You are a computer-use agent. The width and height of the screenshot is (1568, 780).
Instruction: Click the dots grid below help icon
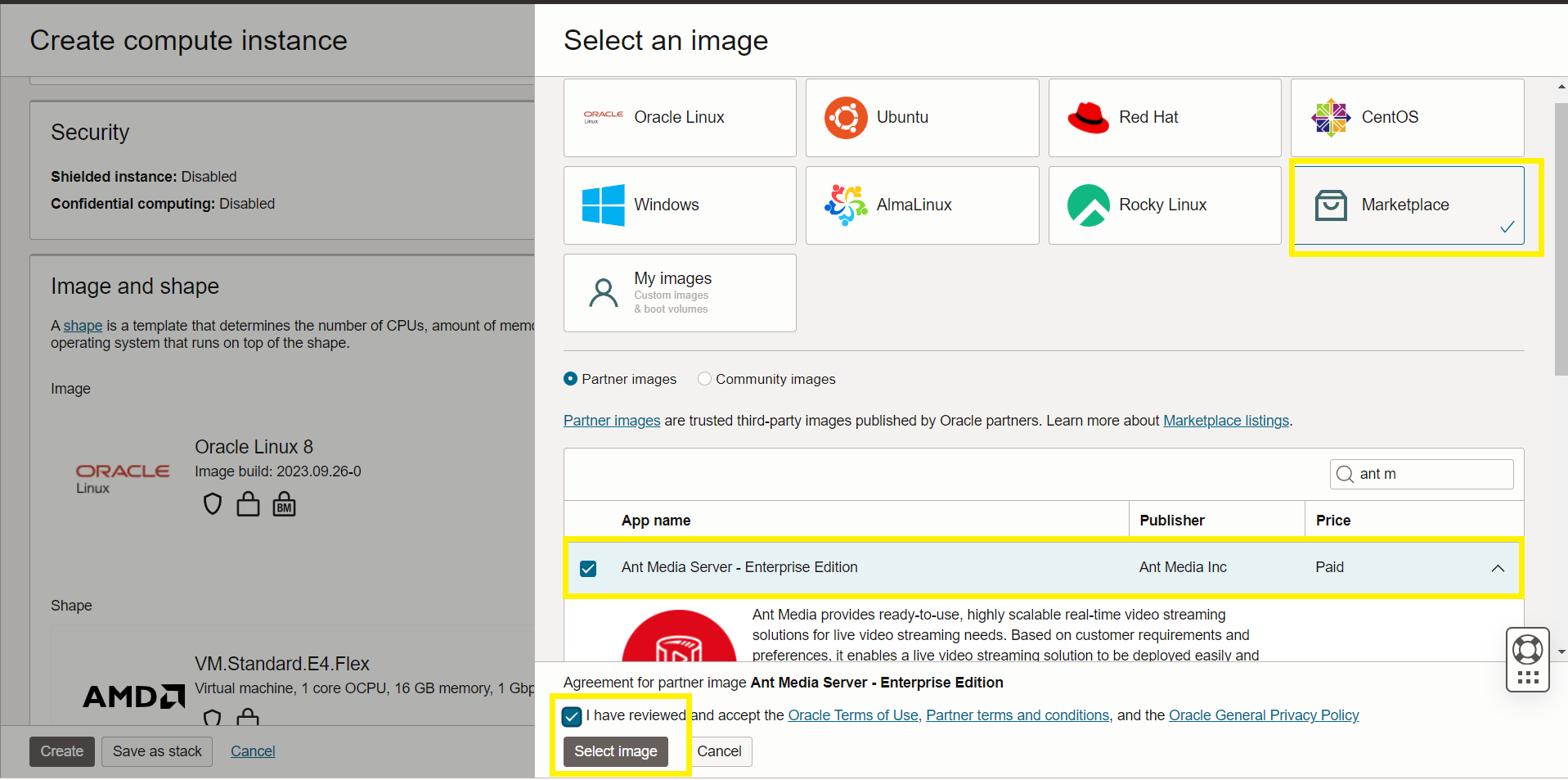click(x=1528, y=678)
